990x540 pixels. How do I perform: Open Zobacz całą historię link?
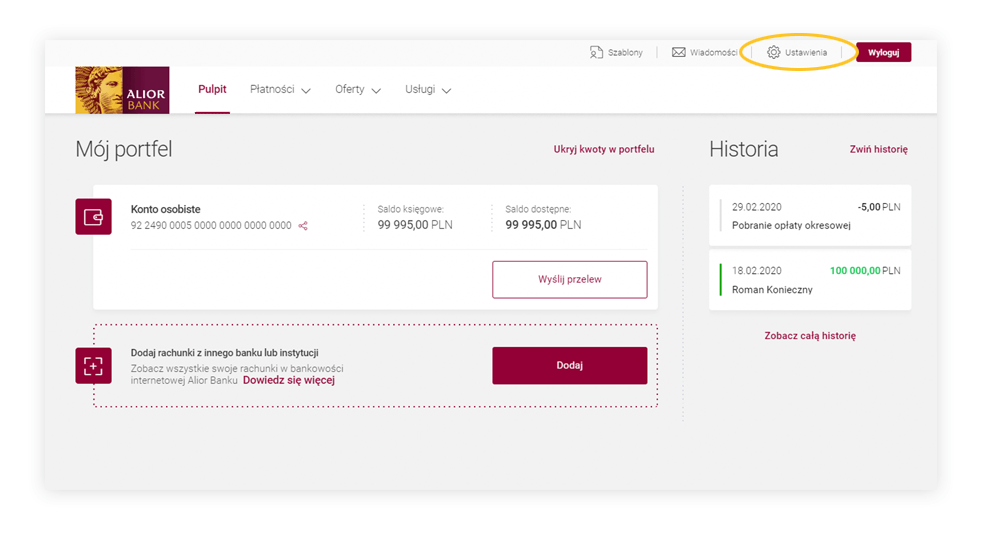810,336
